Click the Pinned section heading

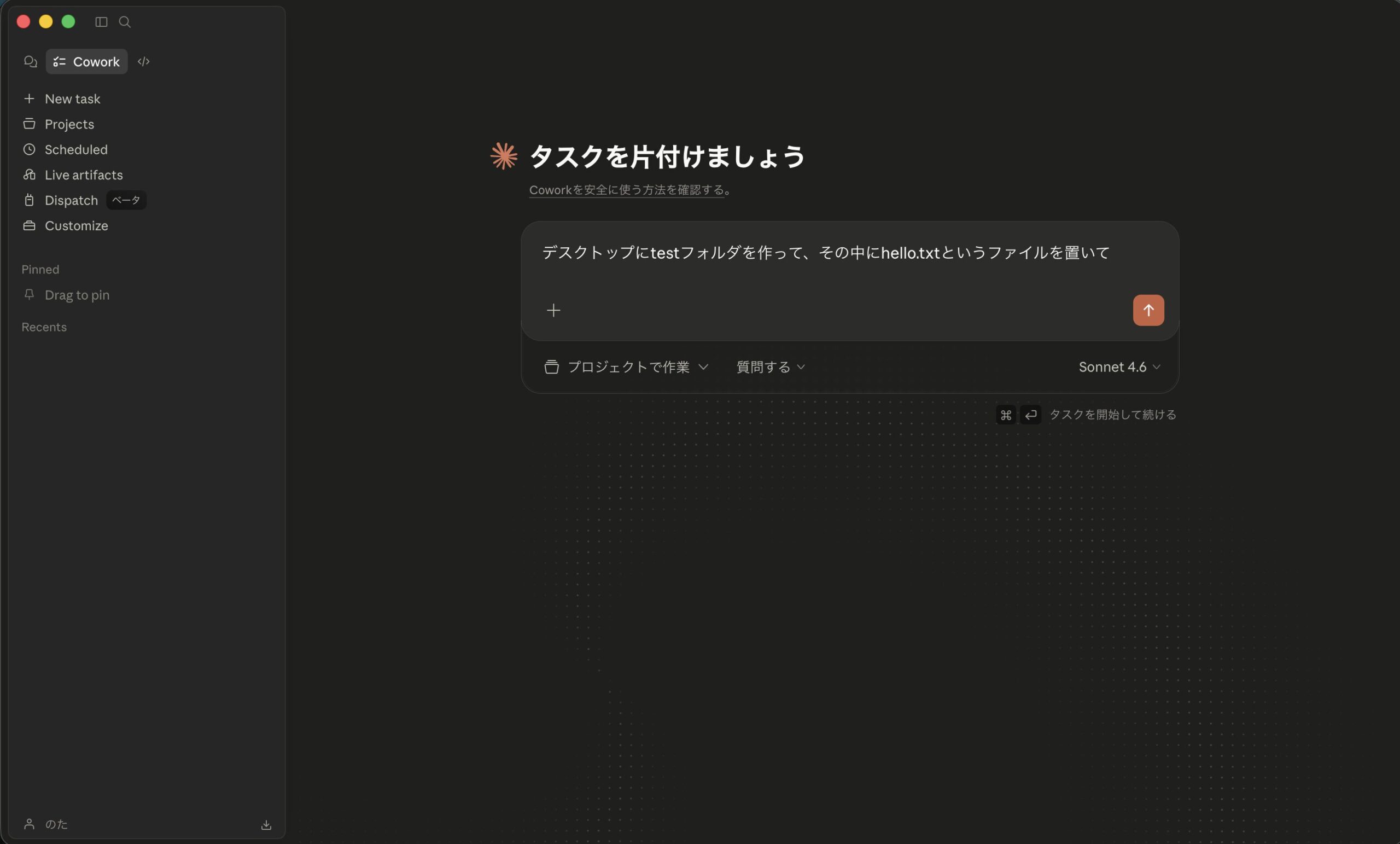pos(40,270)
